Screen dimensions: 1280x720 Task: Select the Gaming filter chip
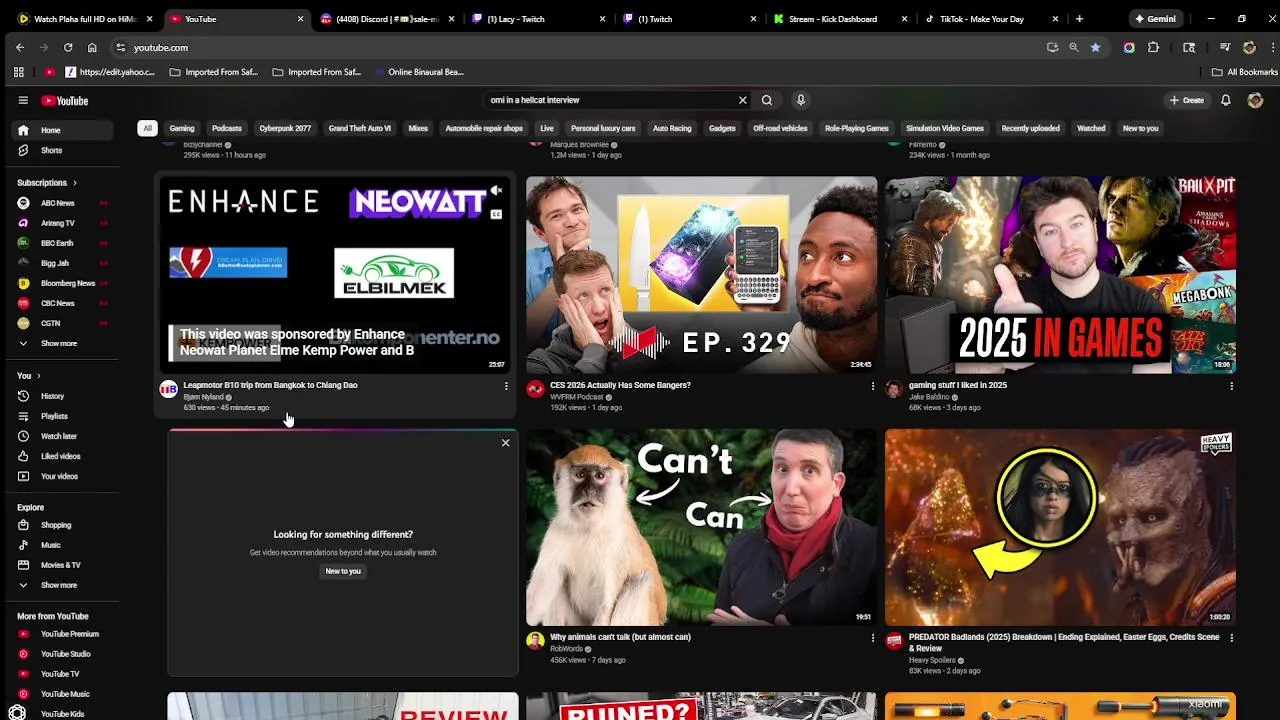coord(182,128)
